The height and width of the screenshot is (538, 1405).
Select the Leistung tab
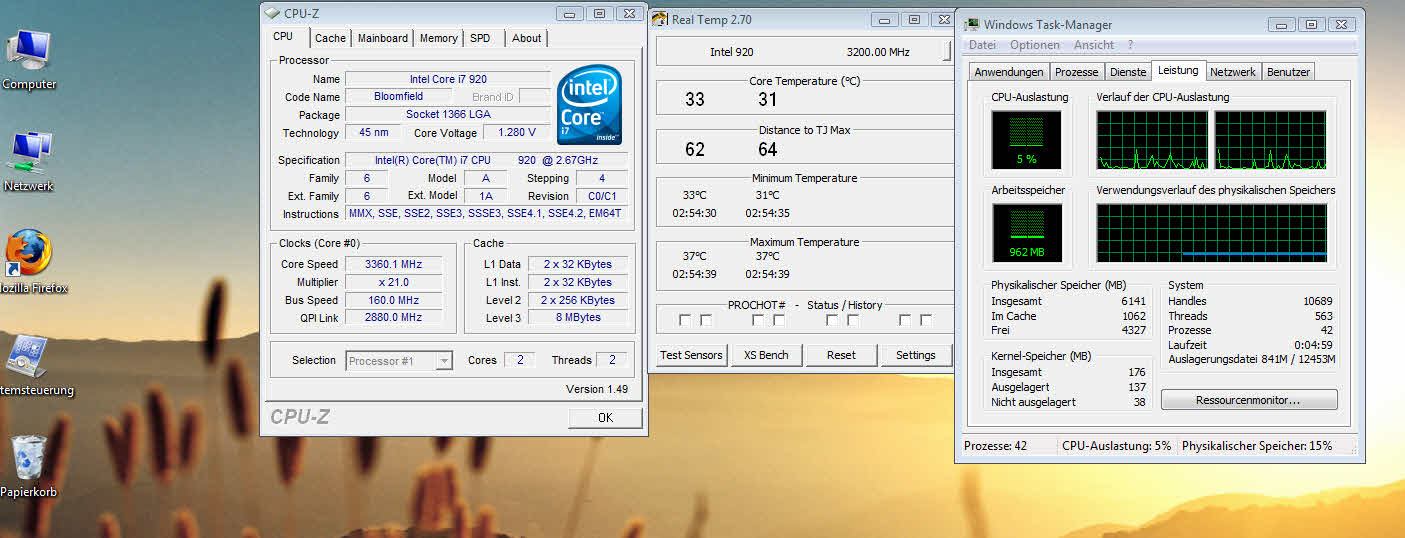1178,70
